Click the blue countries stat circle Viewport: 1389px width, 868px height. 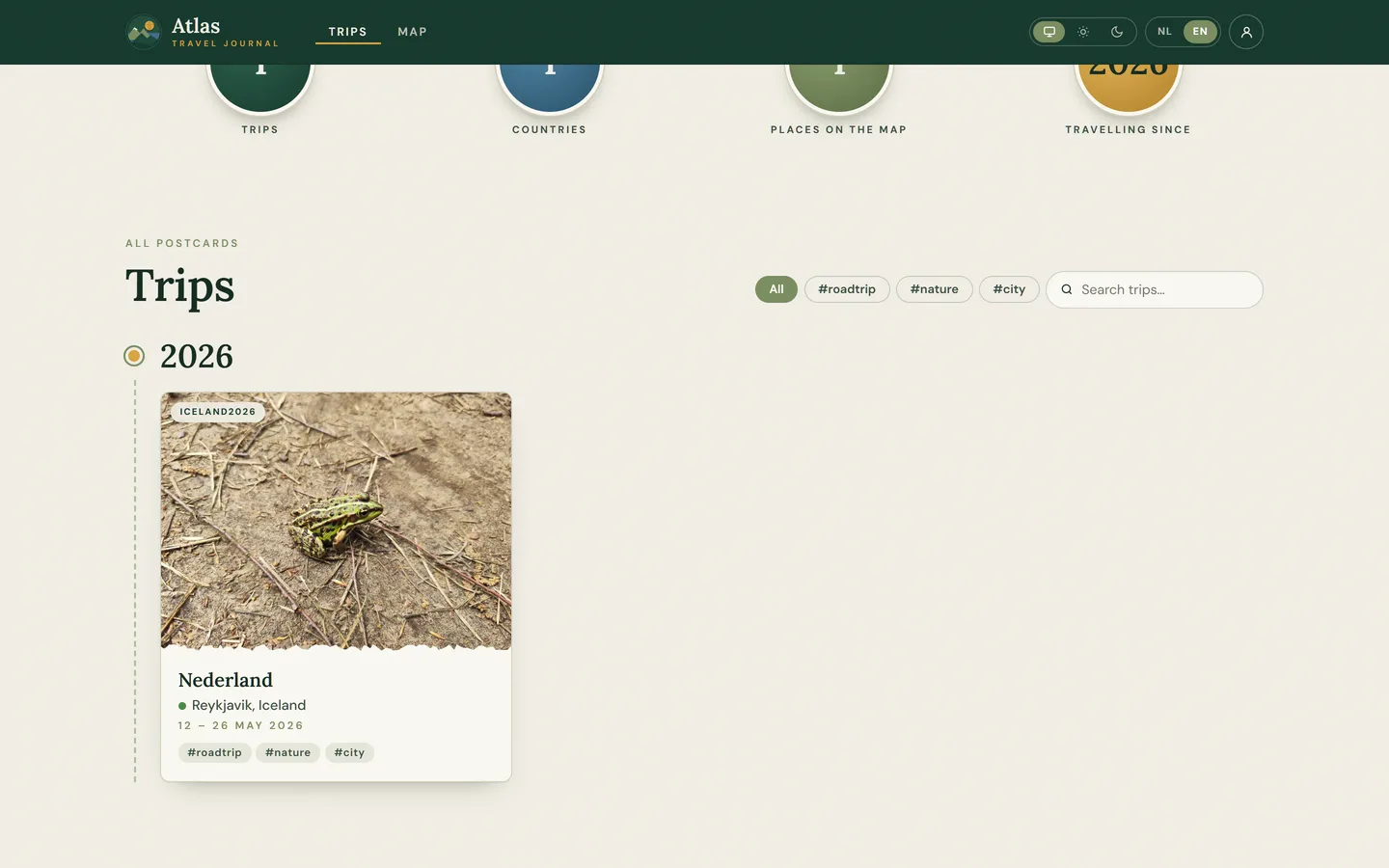coord(550,89)
